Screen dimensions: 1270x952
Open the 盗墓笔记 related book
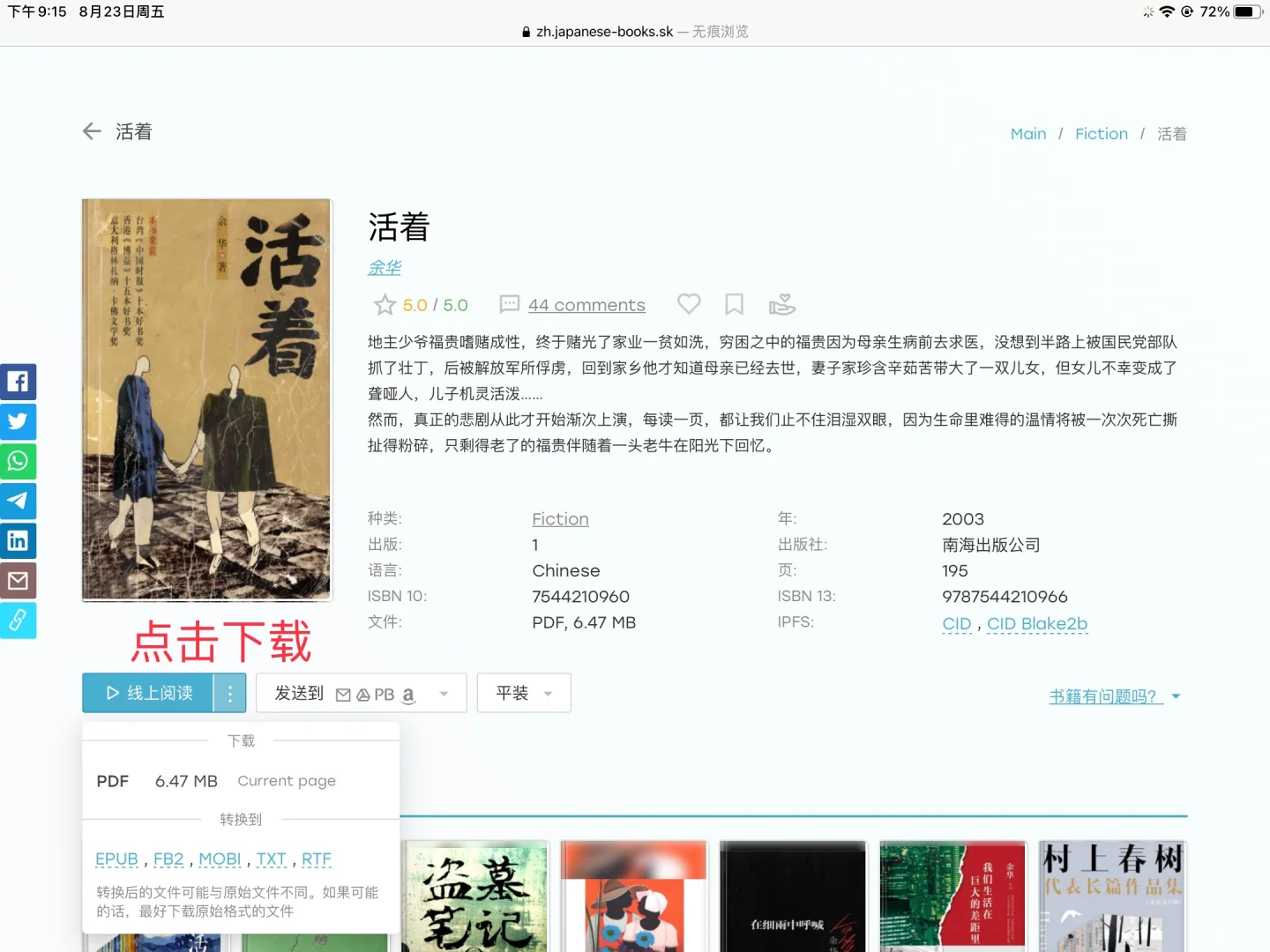coord(476,896)
